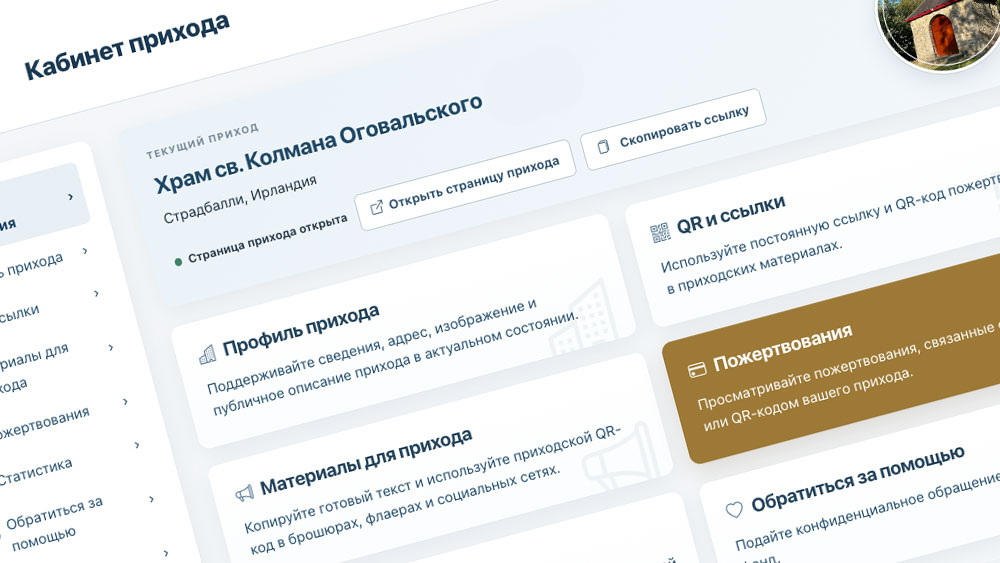
Task: Select sidebar item ending in ссылки
Action: click(x=19, y=316)
